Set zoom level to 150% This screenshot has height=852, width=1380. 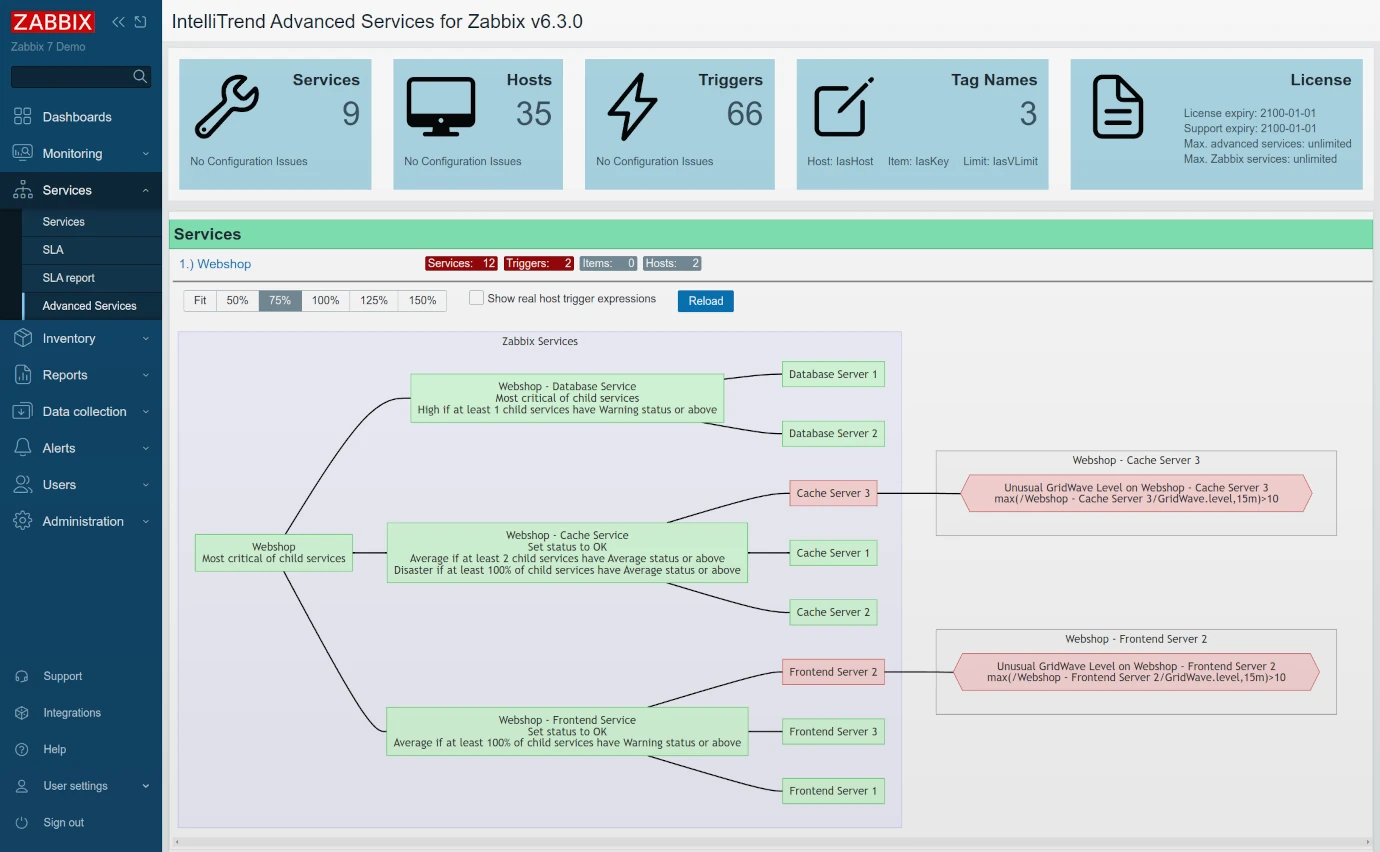tap(422, 300)
